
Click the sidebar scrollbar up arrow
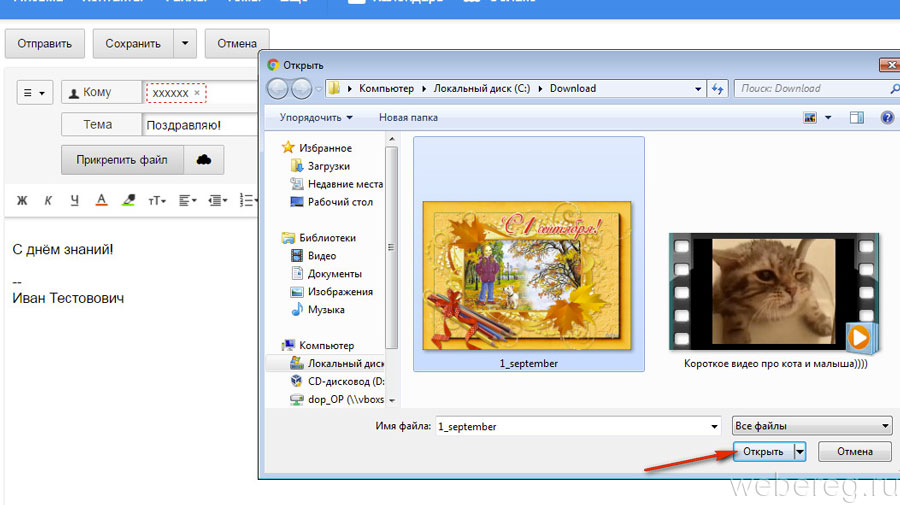[x=392, y=139]
